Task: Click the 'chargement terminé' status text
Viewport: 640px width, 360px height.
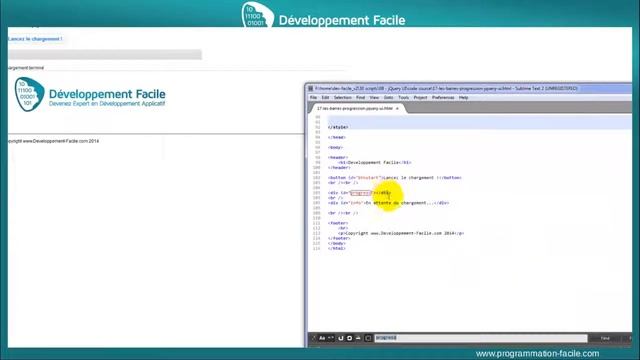Action: (26, 68)
